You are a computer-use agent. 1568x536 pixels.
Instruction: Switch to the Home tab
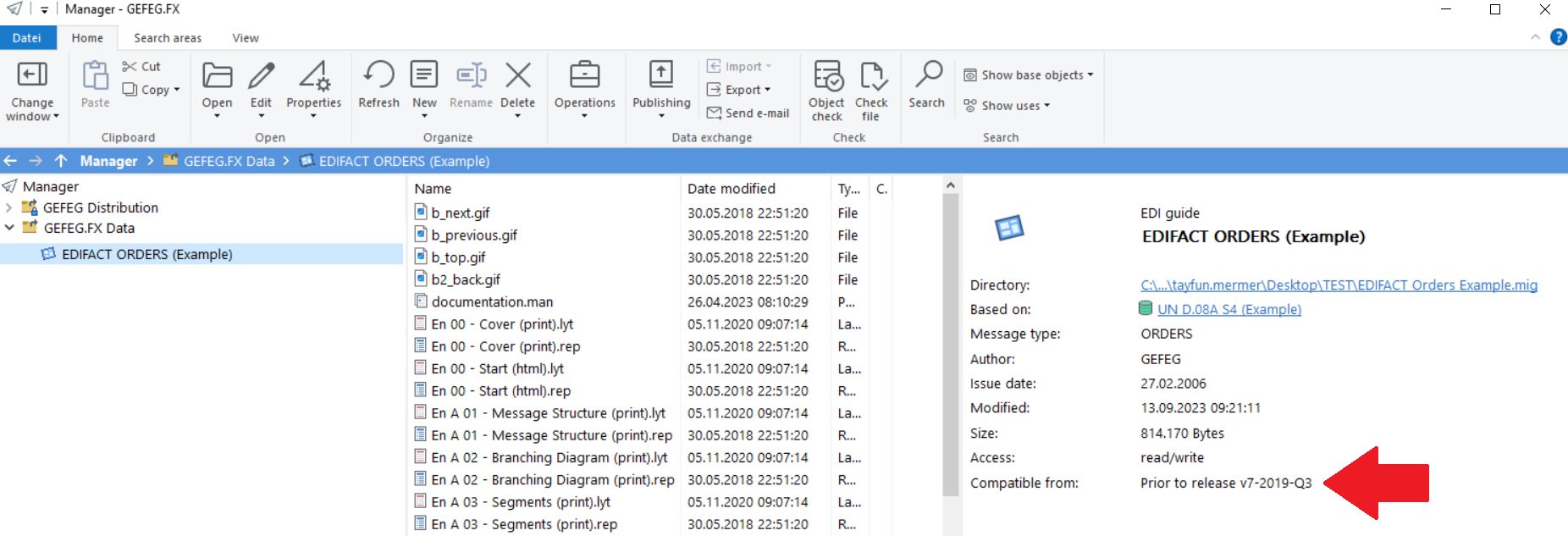pos(87,37)
